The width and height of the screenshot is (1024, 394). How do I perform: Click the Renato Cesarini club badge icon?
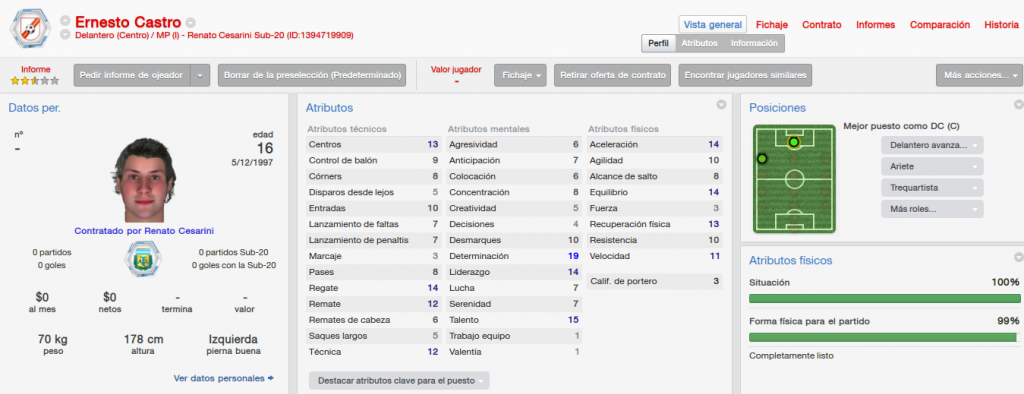click(31, 28)
